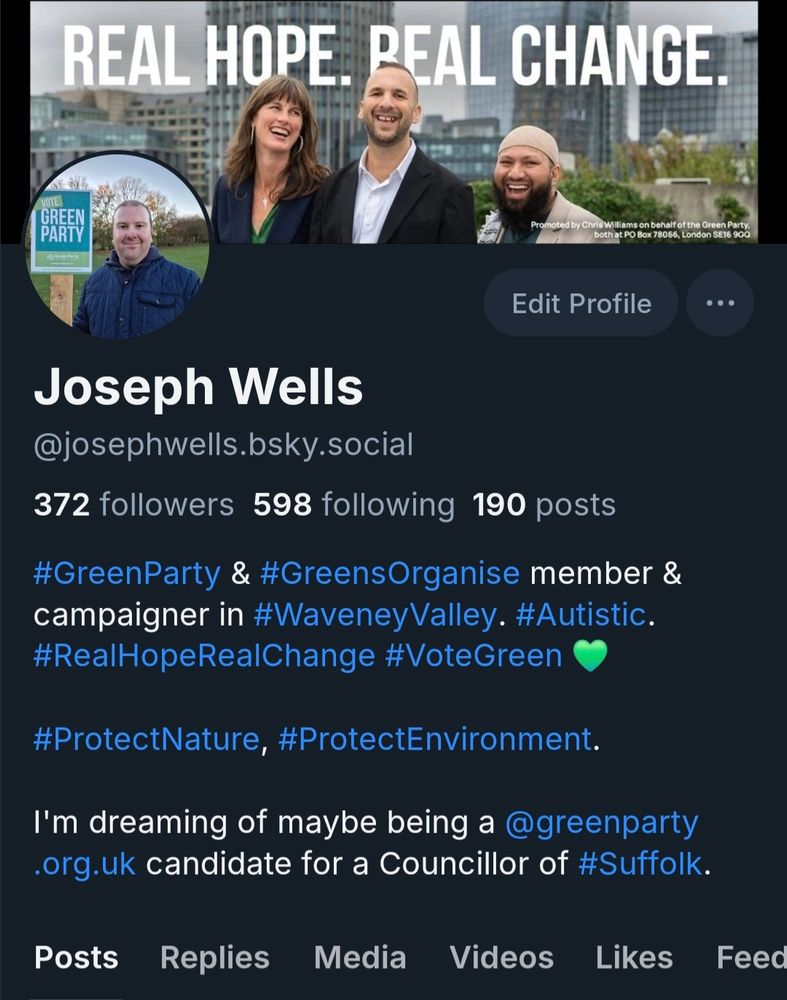
Task: Open the 598 following list
Action: click(354, 504)
